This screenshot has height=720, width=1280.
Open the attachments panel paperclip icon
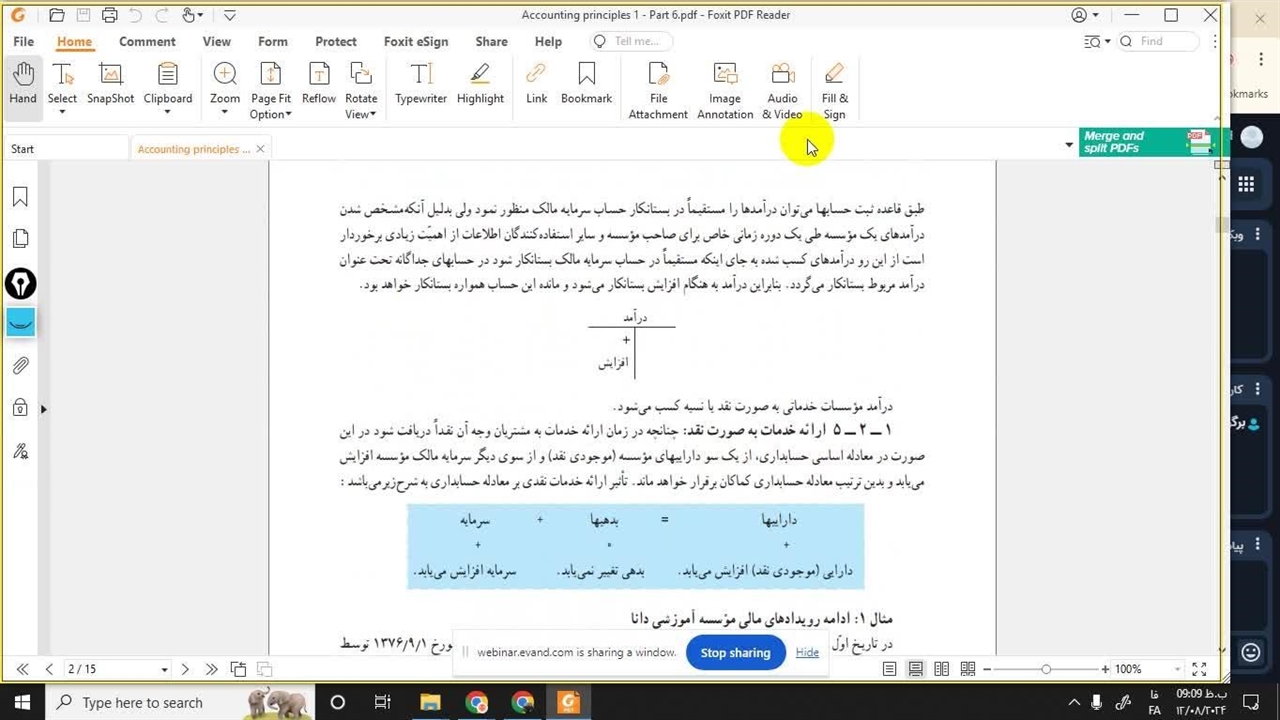click(20, 366)
